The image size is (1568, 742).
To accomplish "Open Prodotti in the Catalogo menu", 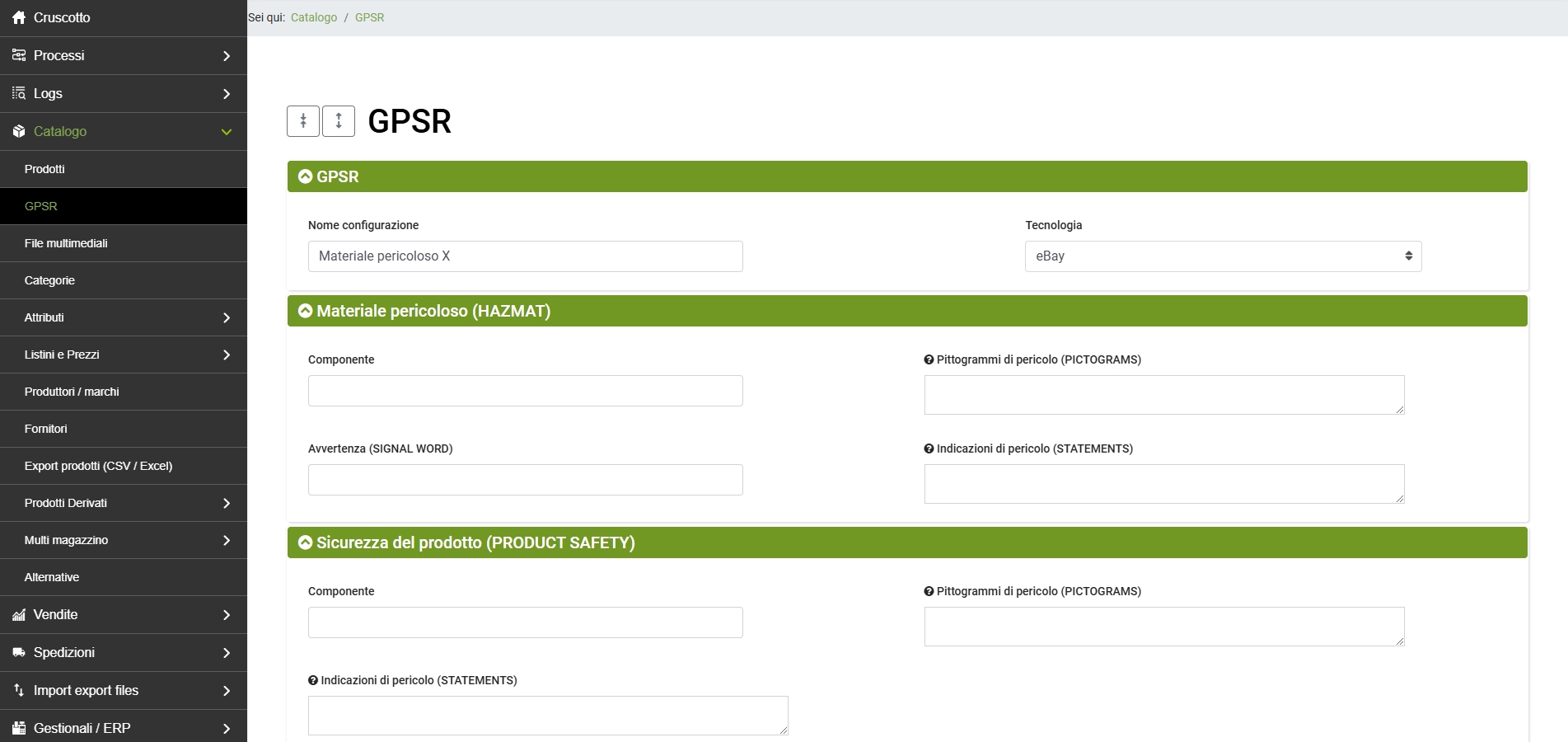I will click(44, 169).
